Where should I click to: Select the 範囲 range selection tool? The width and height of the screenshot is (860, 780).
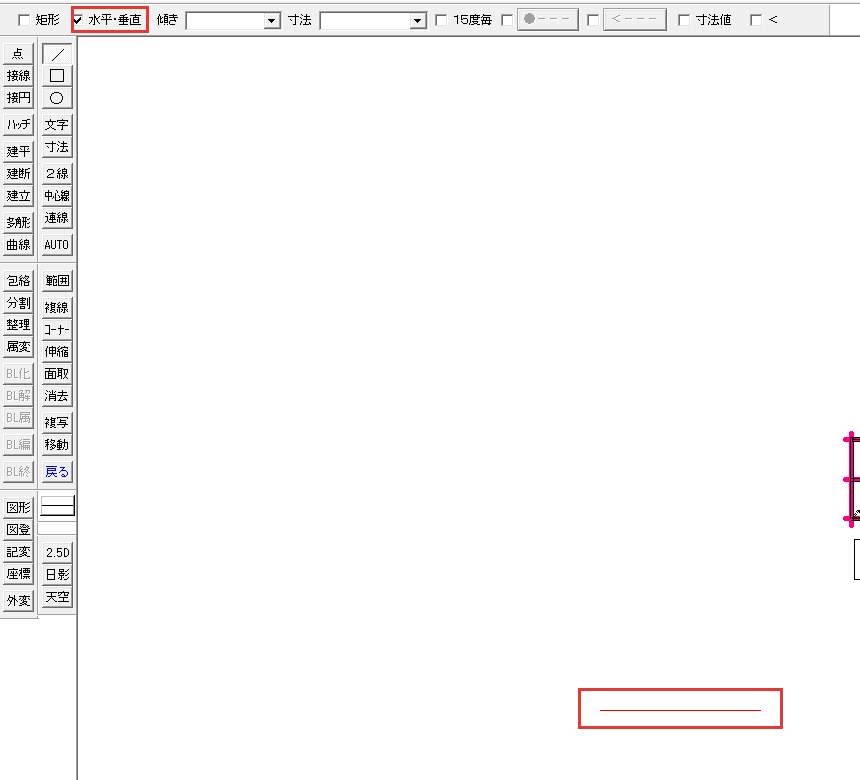click(x=57, y=281)
